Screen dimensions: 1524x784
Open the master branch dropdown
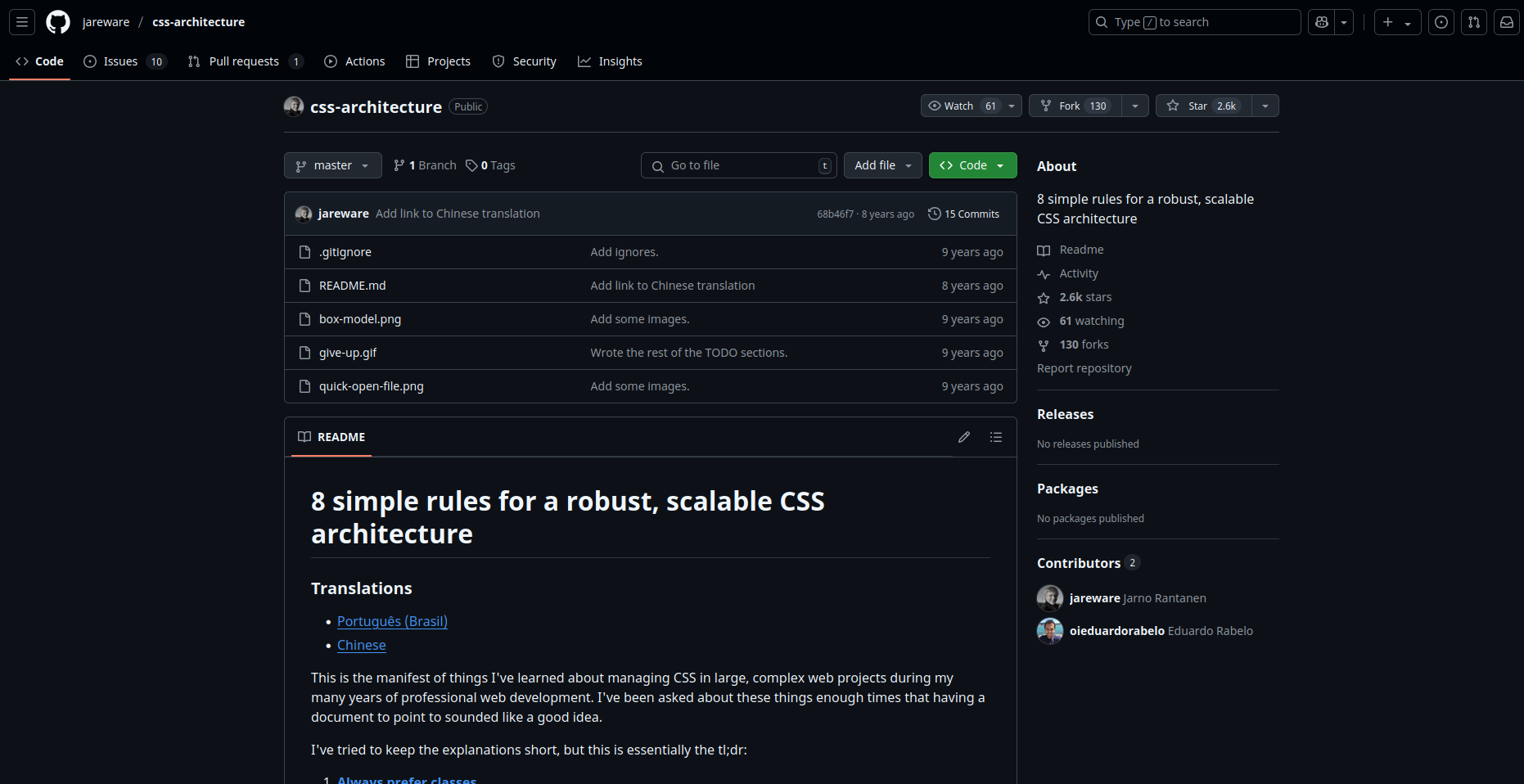[x=332, y=164]
